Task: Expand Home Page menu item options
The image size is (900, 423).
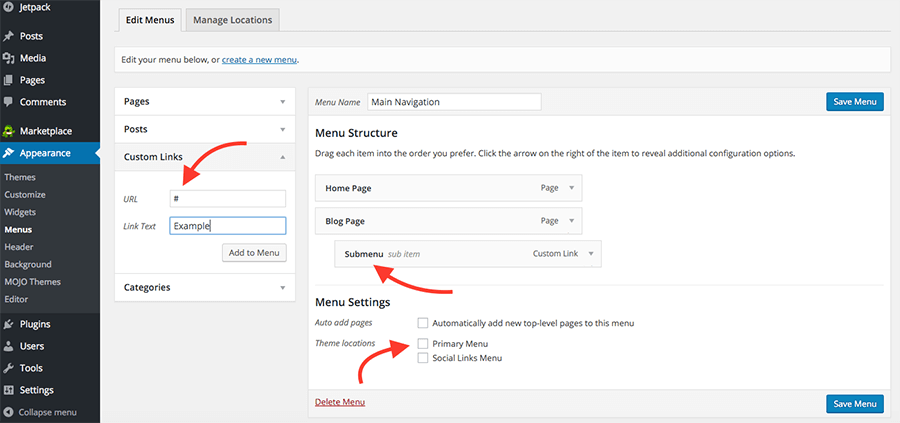Action: pos(571,188)
